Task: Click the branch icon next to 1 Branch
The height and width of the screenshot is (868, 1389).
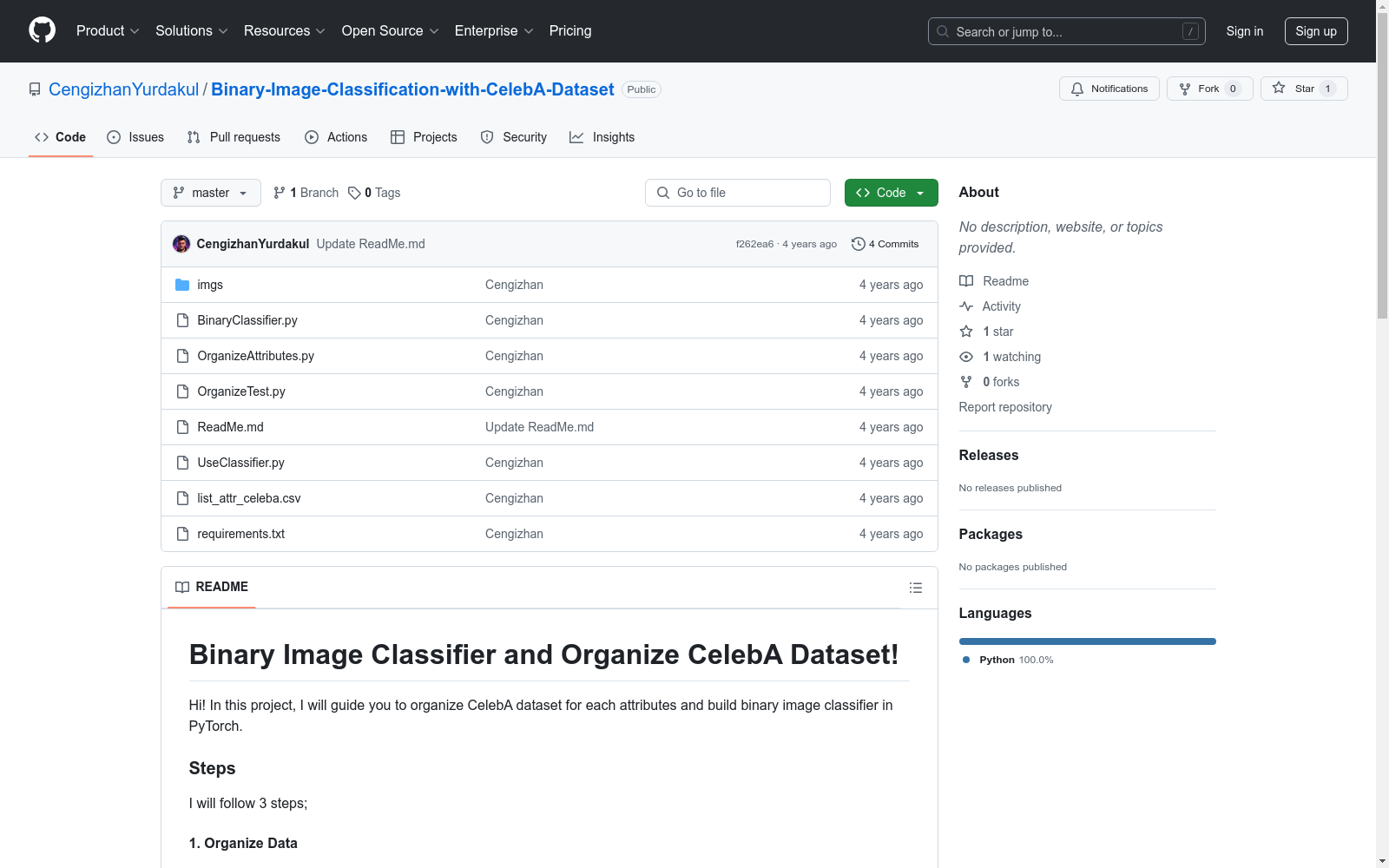Action: click(280, 193)
